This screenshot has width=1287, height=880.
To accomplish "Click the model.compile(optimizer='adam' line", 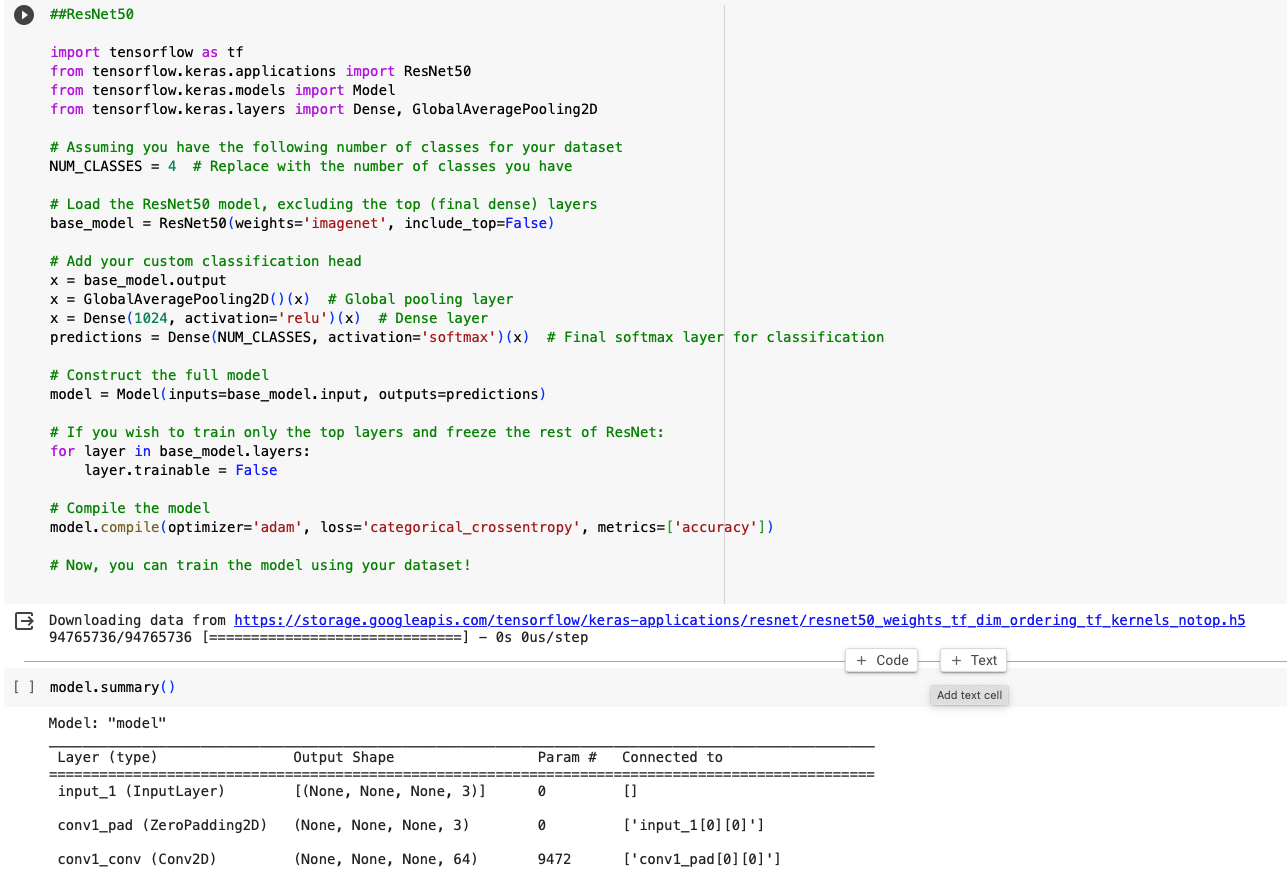I will click(412, 527).
